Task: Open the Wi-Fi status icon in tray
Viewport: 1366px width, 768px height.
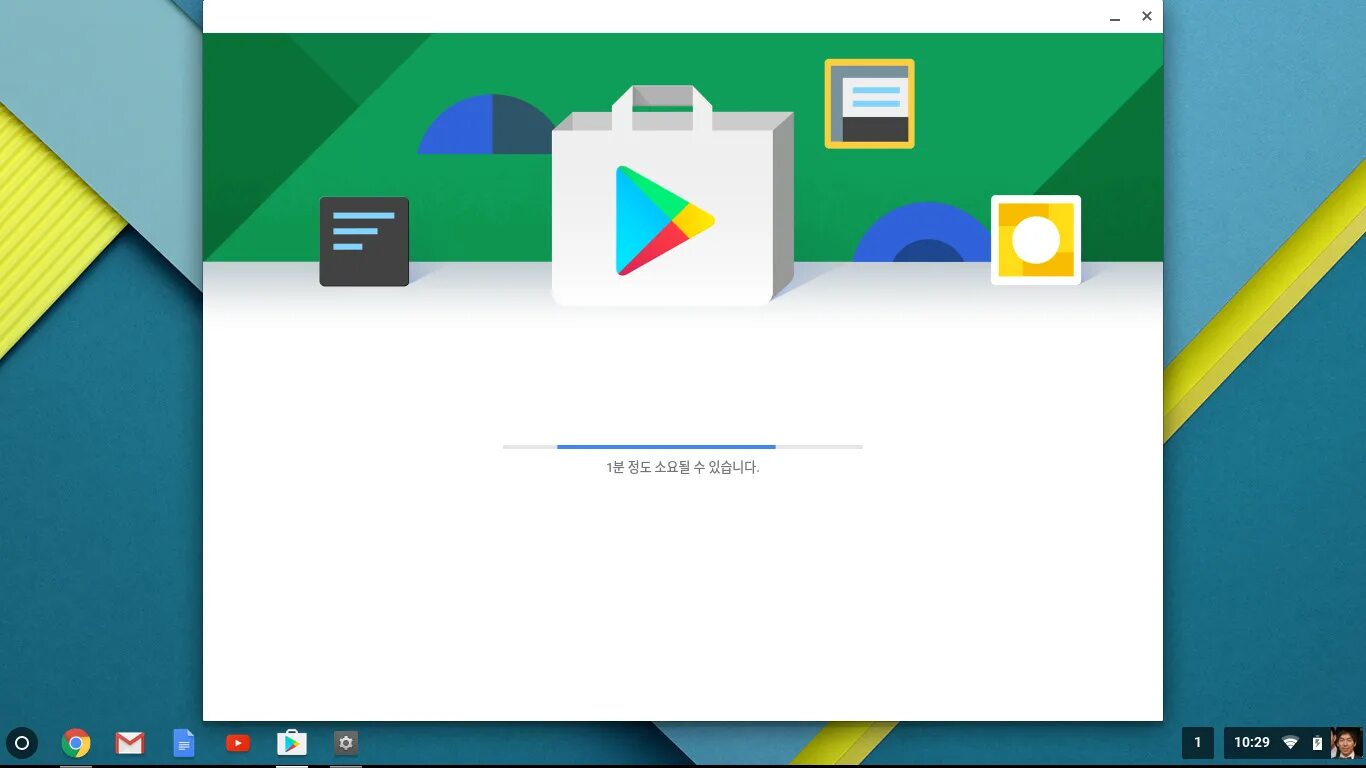Action: click(x=1290, y=743)
